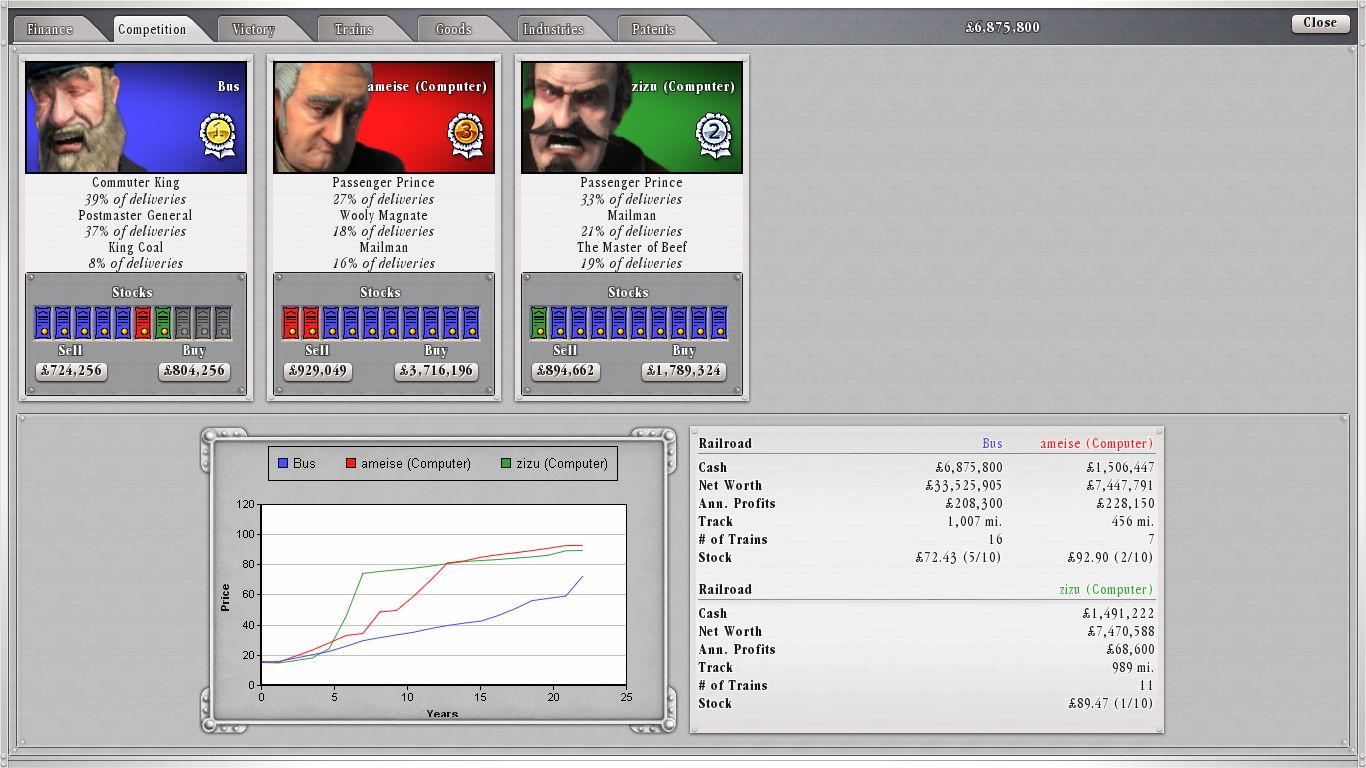Image resolution: width=1366 pixels, height=768 pixels.
Task: Select first grey unsold share in Bus stocks
Action: pyautogui.click(x=183, y=322)
